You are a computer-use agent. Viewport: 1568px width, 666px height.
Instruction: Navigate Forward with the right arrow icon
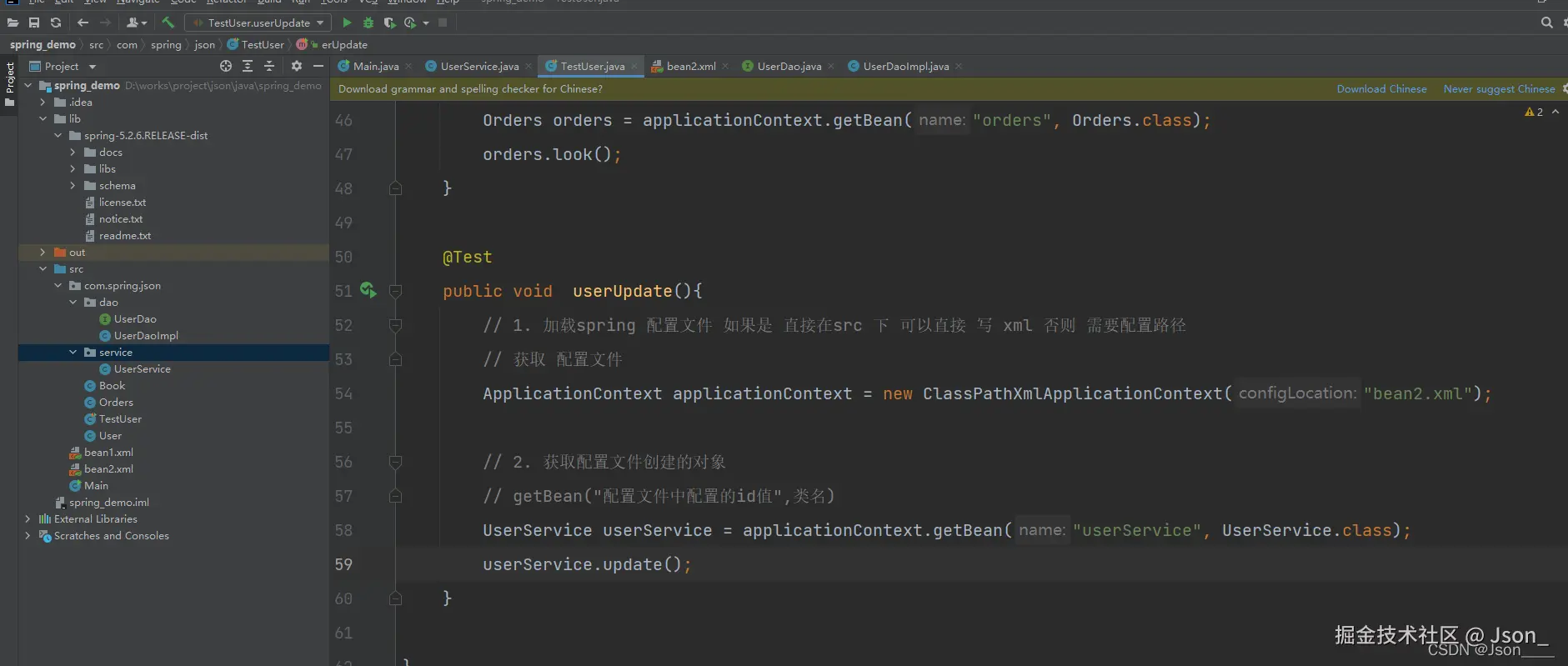click(x=105, y=23)
